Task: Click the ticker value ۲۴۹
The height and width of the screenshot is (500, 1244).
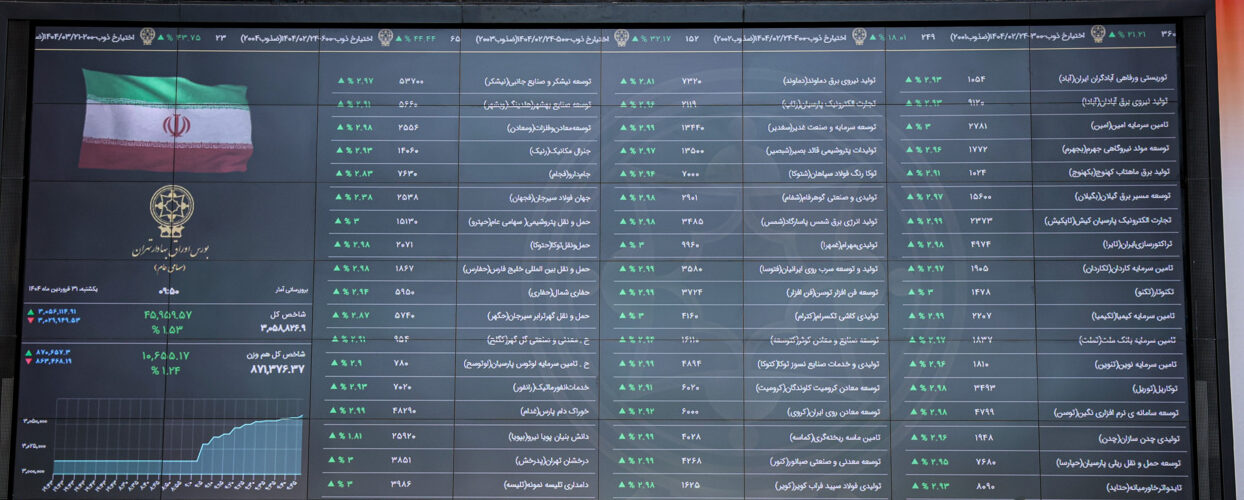Action: click(929, 37)
